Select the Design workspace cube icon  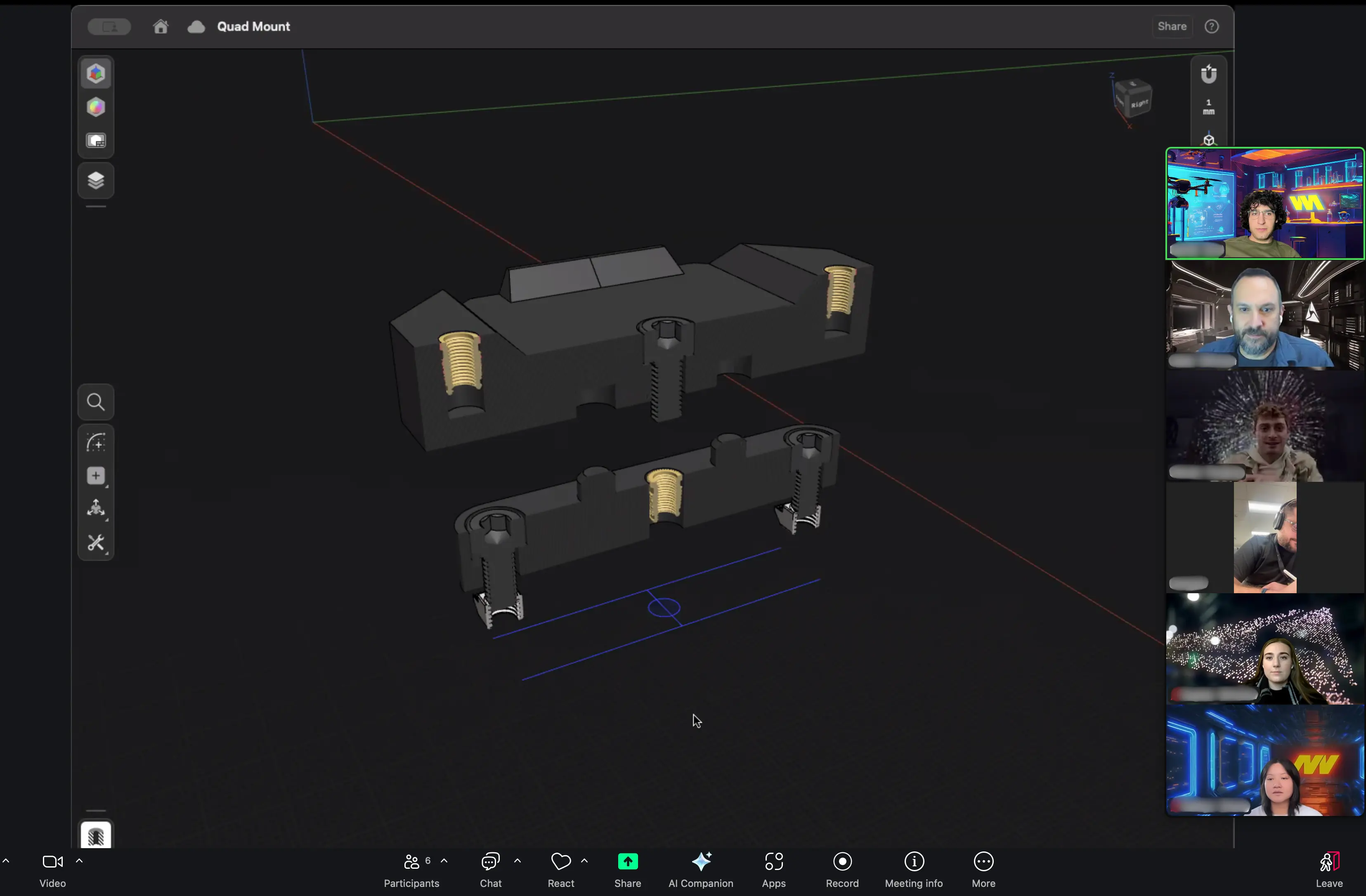96,73
